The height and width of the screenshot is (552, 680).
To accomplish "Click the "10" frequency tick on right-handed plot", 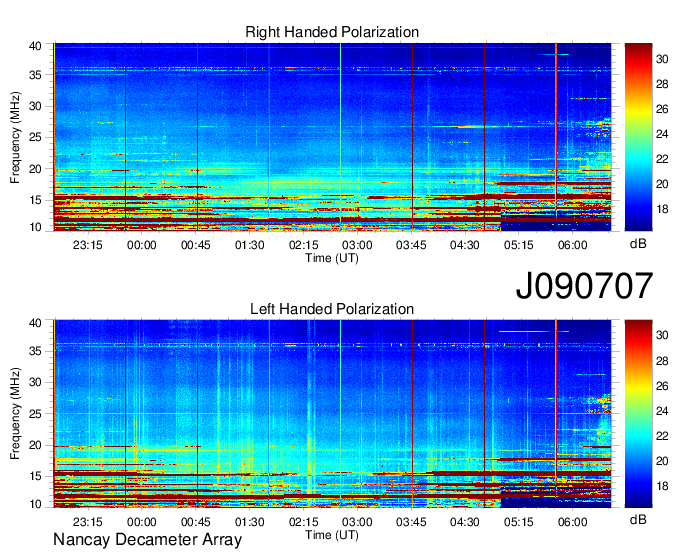I will pyautogui.click(x=35, y=227).
